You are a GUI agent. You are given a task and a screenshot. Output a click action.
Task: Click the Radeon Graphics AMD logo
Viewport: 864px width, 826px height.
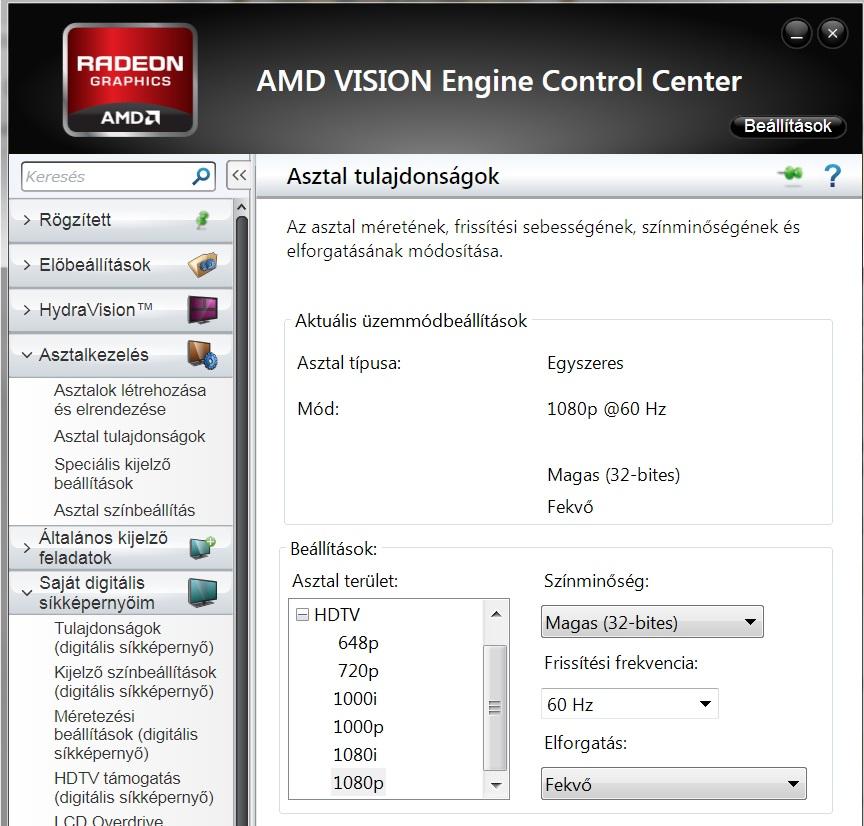coord(130,80)
